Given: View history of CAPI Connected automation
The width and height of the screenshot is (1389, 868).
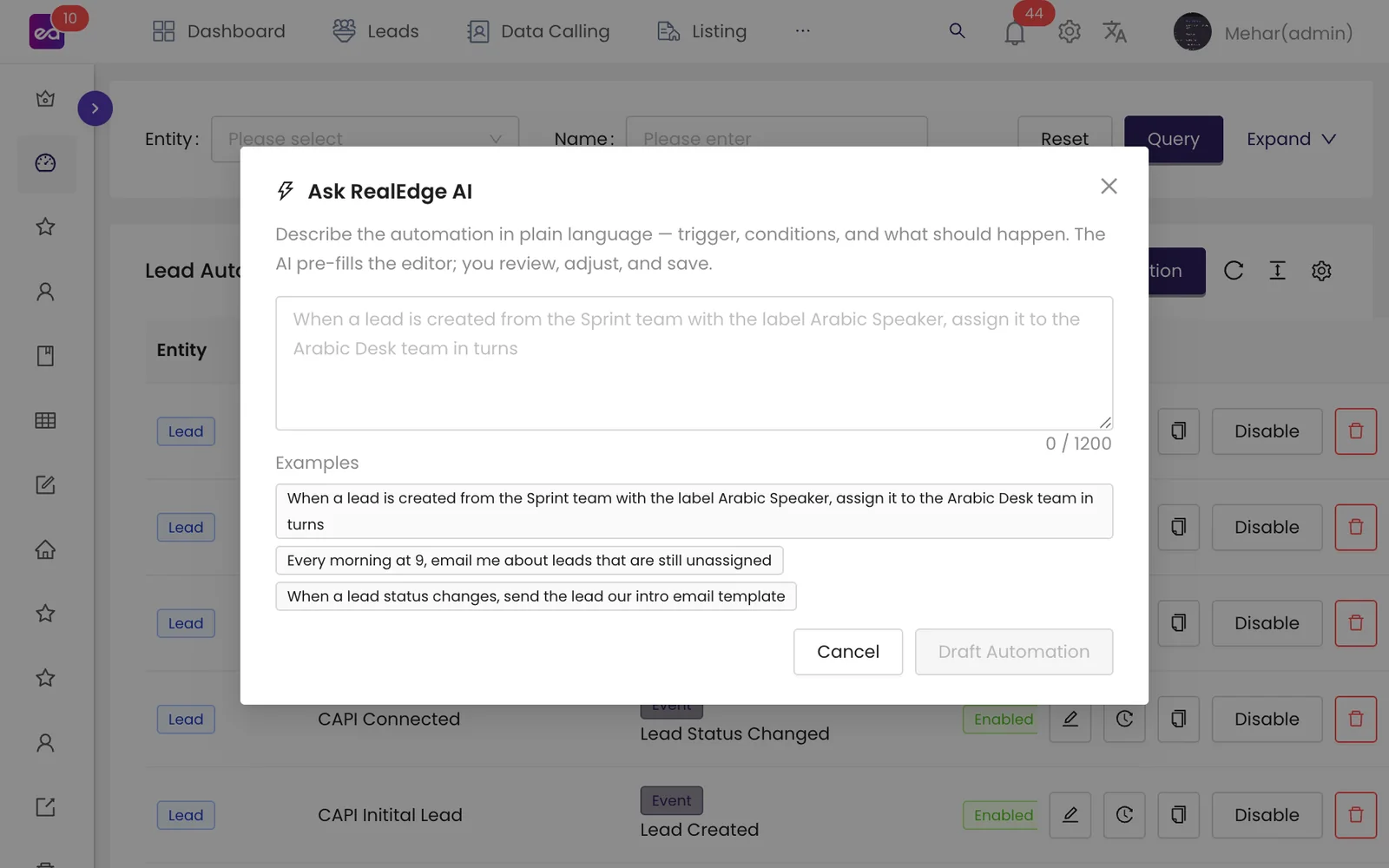Looking at the screenshot, I should (x=1124, y=719).
